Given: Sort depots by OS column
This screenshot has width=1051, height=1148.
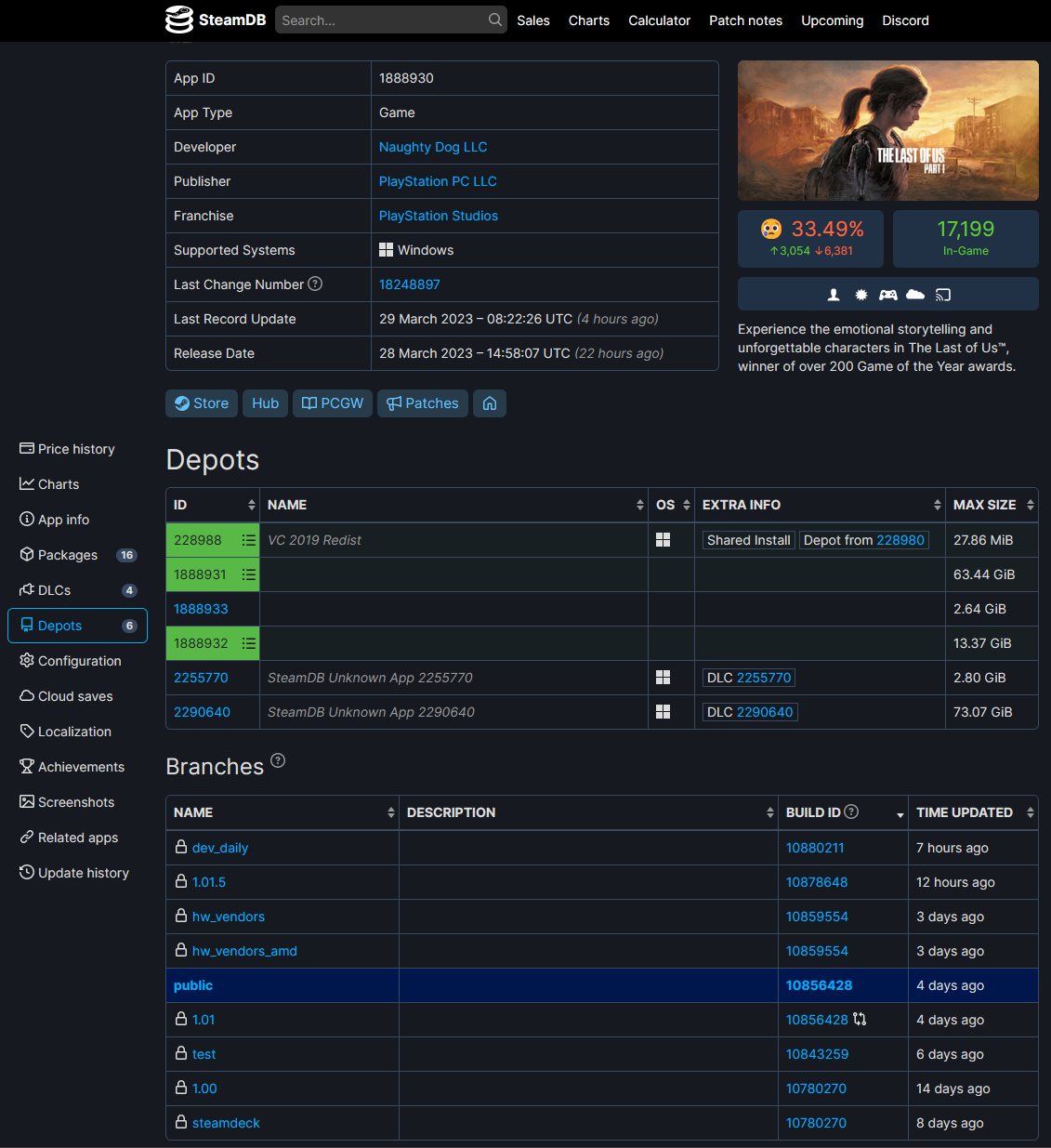Looking at the screenshot, I should [x=671, y=505].
